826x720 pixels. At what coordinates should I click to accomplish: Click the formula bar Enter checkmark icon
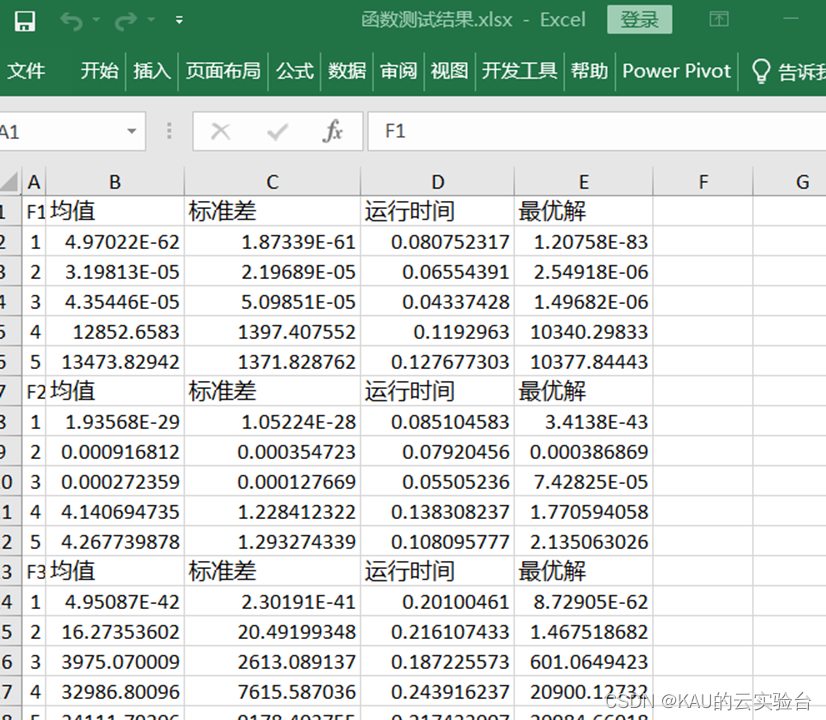277,132
